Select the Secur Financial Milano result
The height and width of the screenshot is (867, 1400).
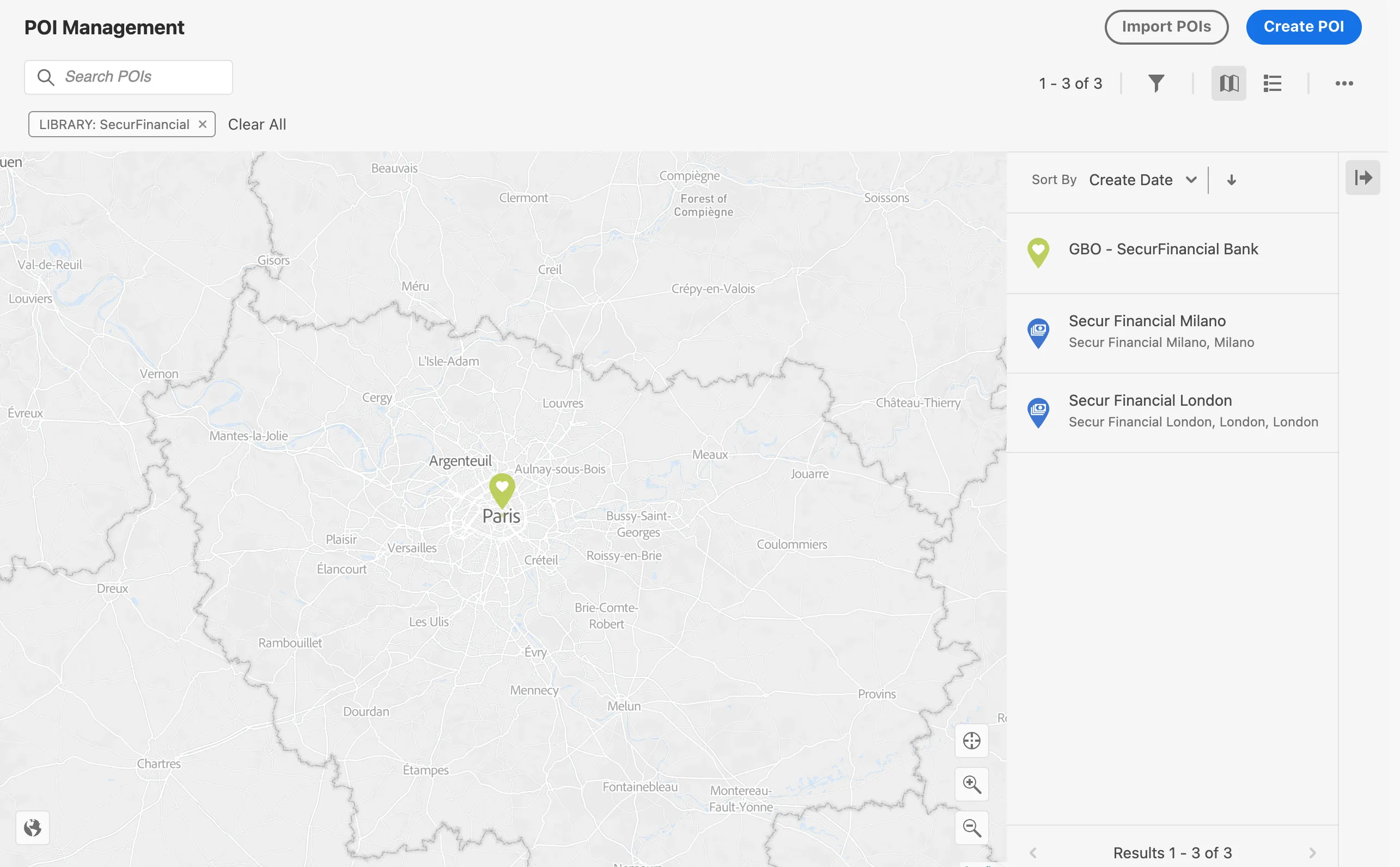pyautogui.click(x=1172, y=333)
